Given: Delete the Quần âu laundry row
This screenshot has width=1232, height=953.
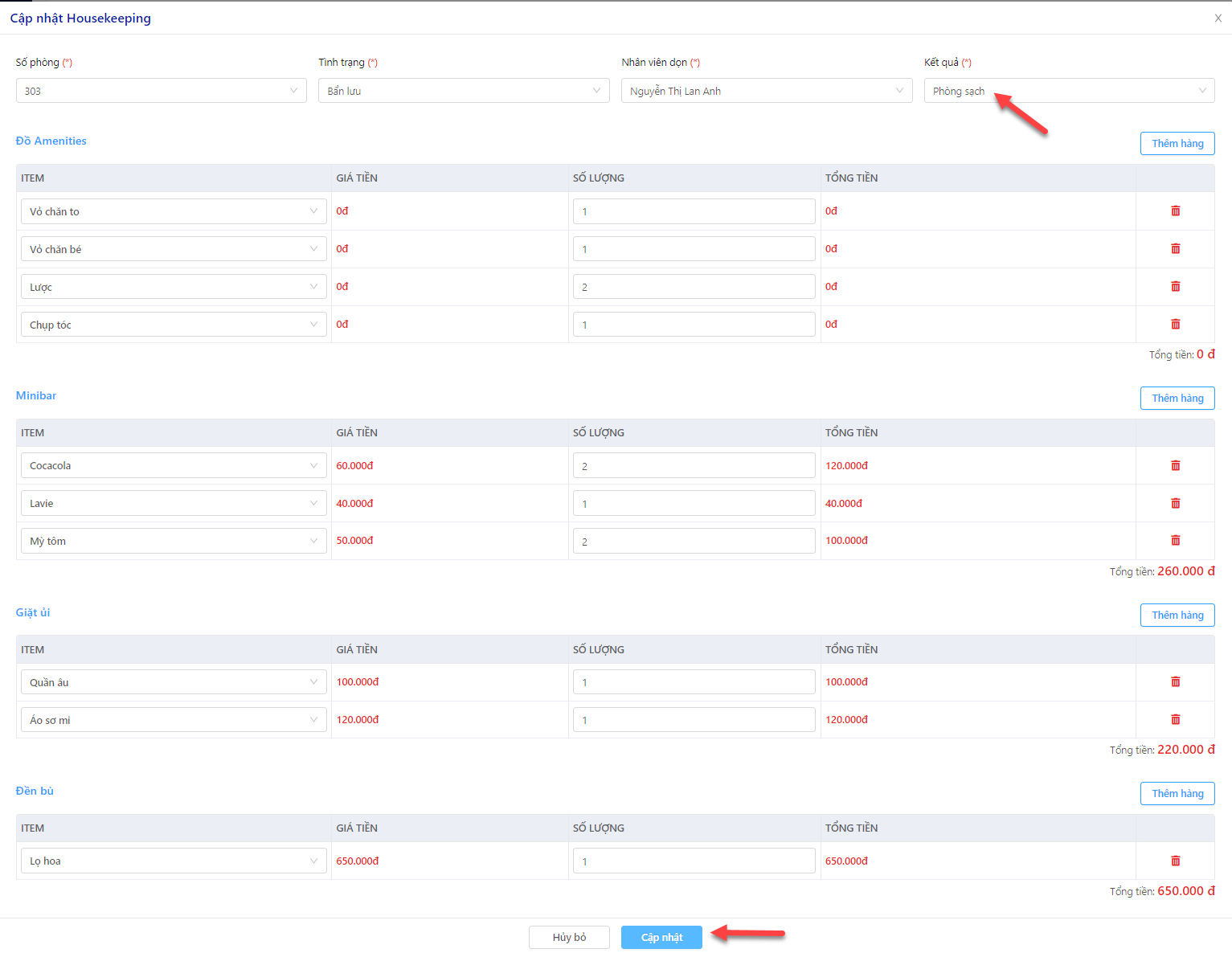Looking at the screenshot, I should pyautogui.click(x=1175, y=681).
